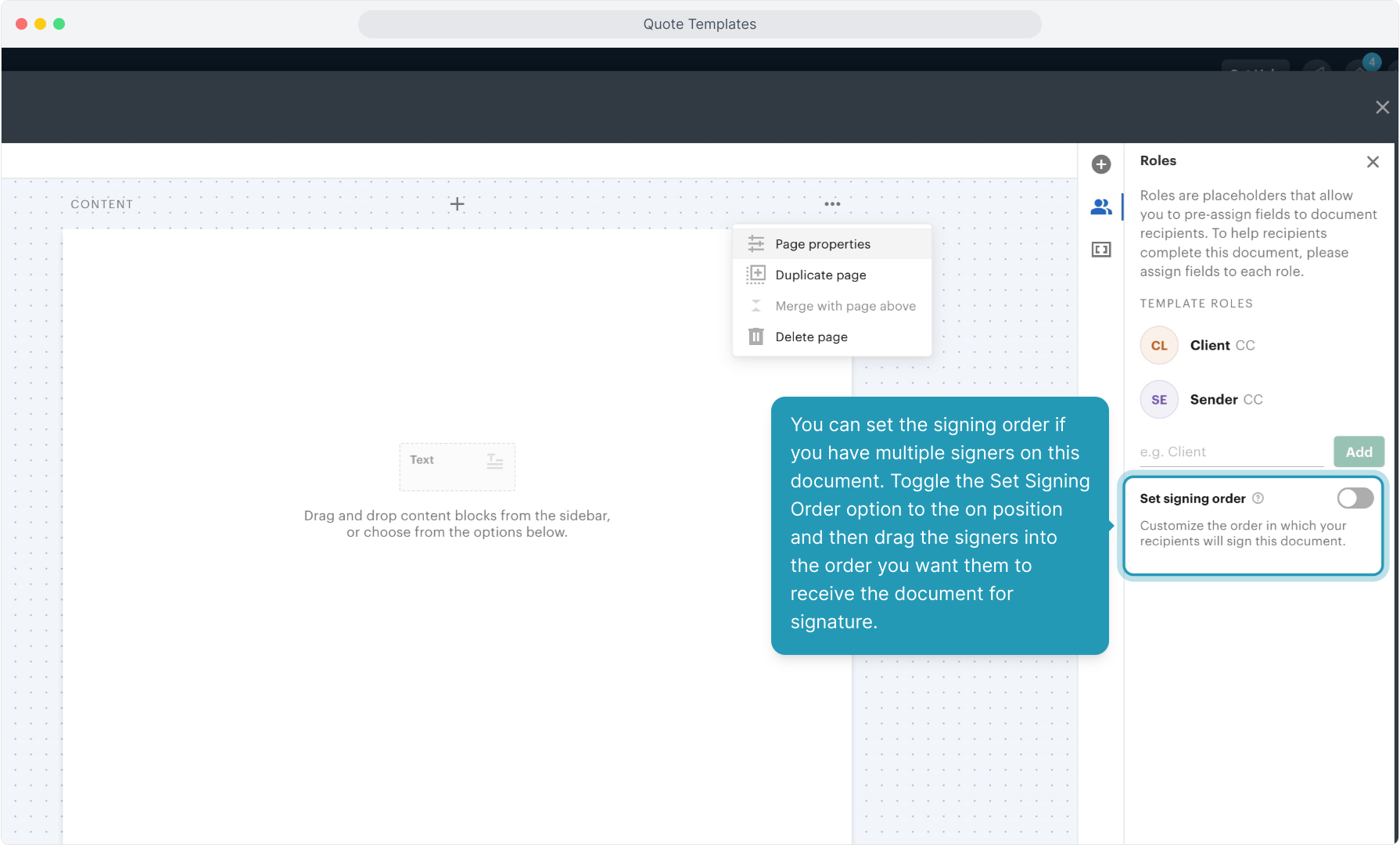Select Delete page in the context menu

[811, 337]
